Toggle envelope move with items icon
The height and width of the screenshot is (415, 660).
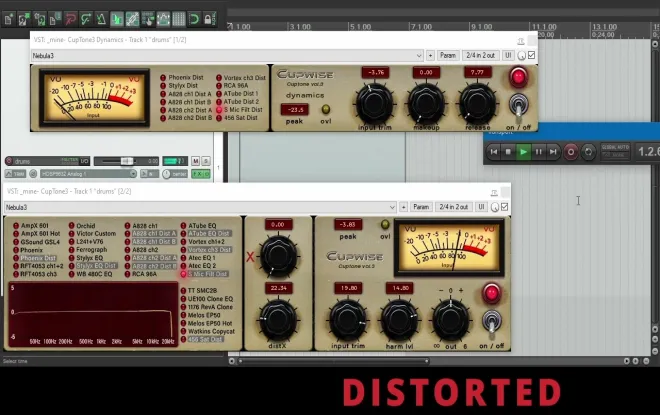click(x=163, y=19)
